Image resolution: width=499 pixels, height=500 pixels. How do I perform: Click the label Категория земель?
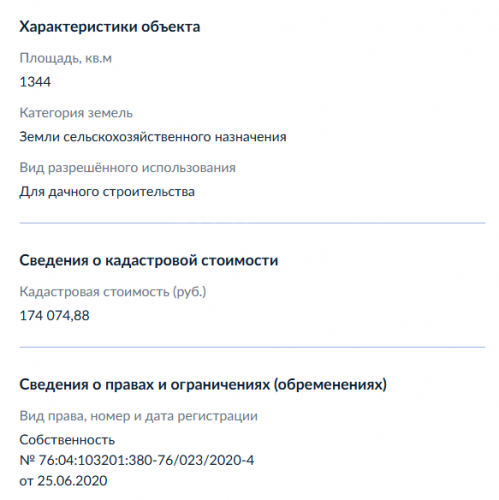click(x=76, y=113)
